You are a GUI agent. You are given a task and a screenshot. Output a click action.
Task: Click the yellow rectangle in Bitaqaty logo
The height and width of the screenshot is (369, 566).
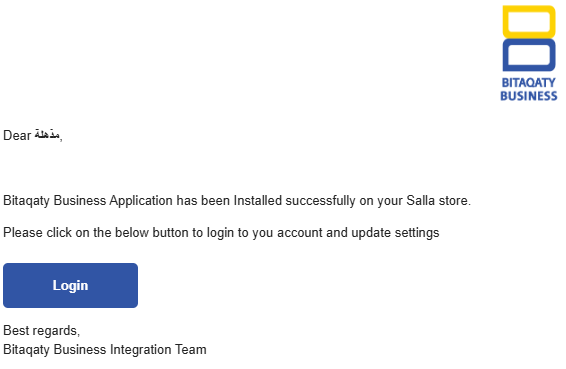(x=529, y=22)
